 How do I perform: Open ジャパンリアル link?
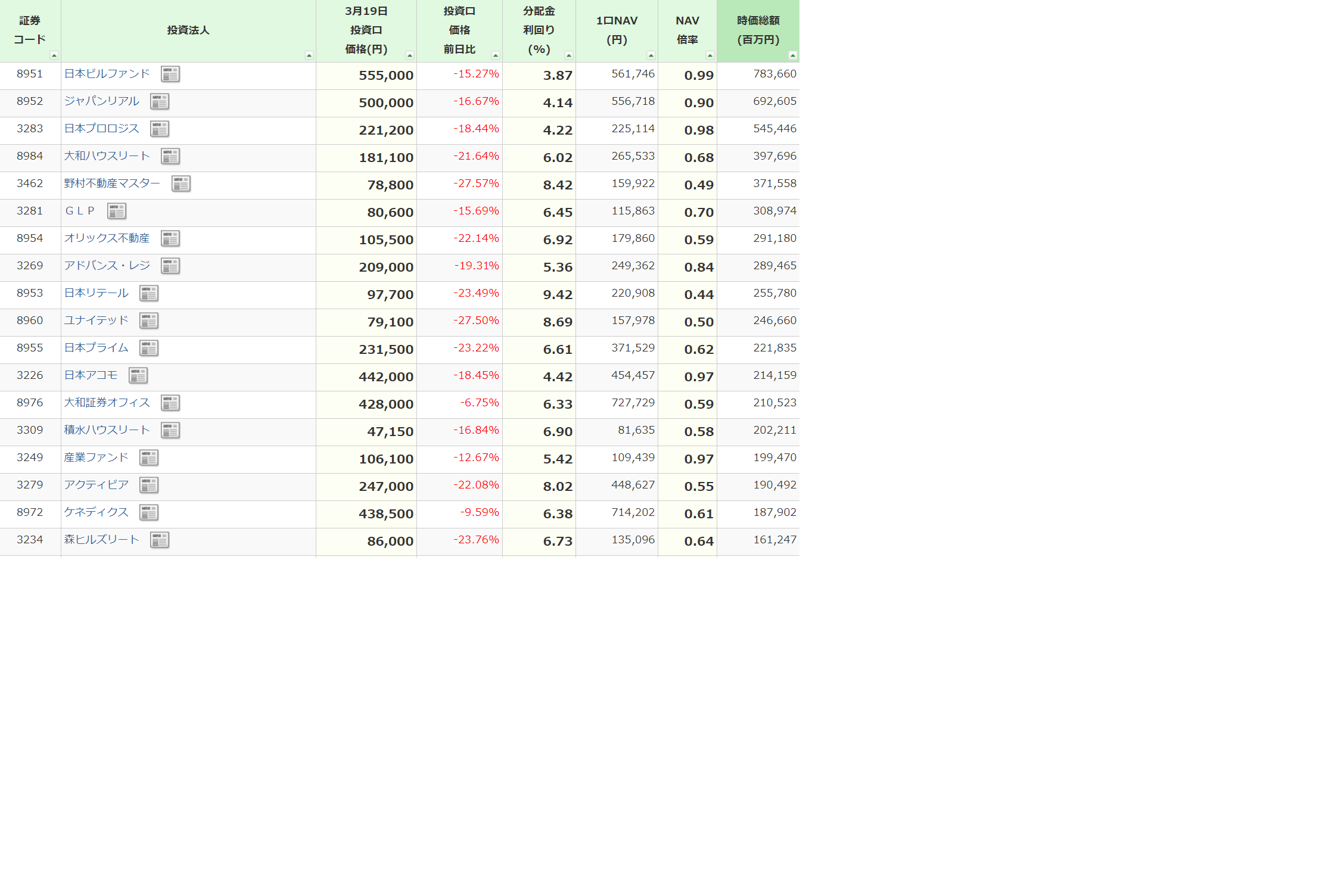(102, 101)
